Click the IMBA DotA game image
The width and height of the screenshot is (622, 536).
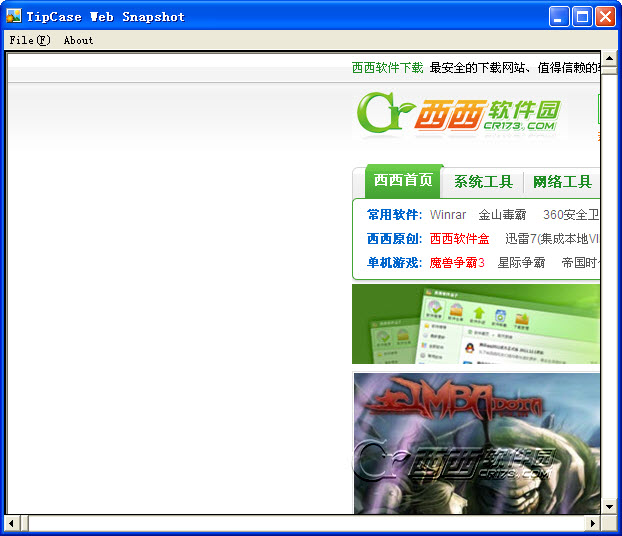[477, 444]
